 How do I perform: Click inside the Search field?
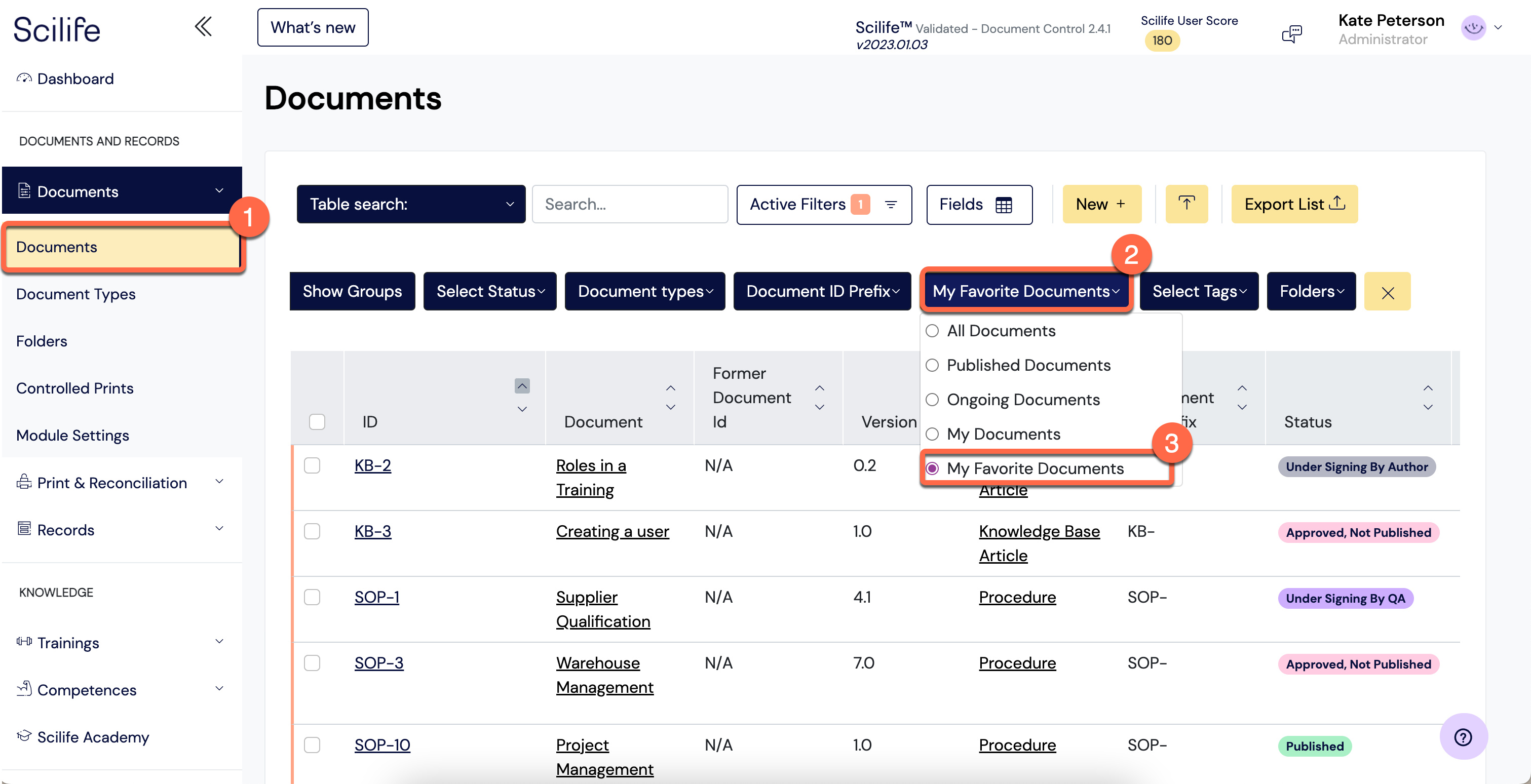(x=629, y=204)
